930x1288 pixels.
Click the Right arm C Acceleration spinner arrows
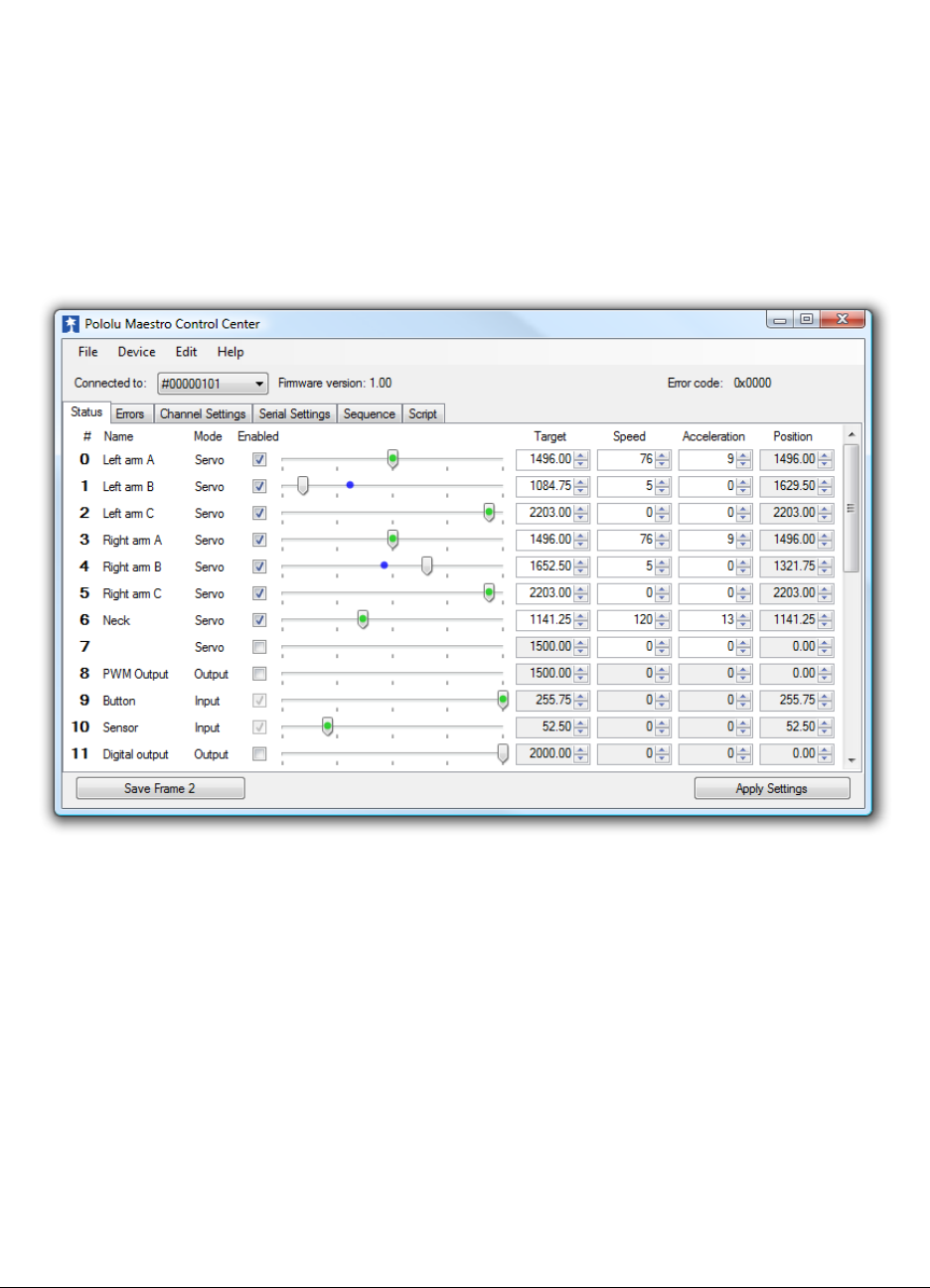(743, 594)
